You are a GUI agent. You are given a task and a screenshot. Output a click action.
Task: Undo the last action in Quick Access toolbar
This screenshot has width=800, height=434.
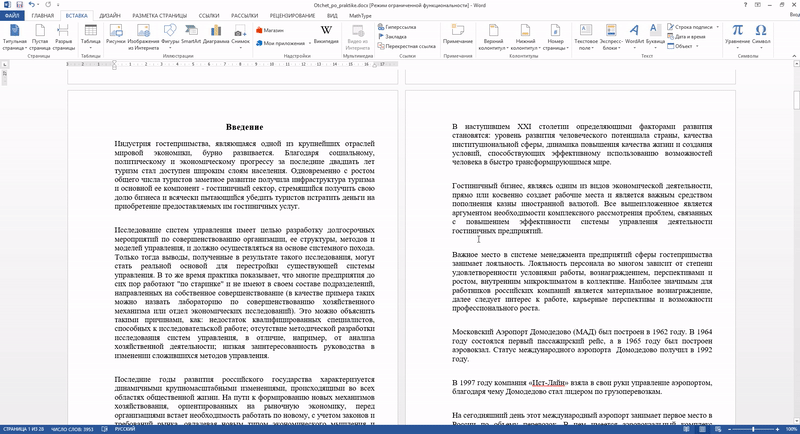[32, 5]
